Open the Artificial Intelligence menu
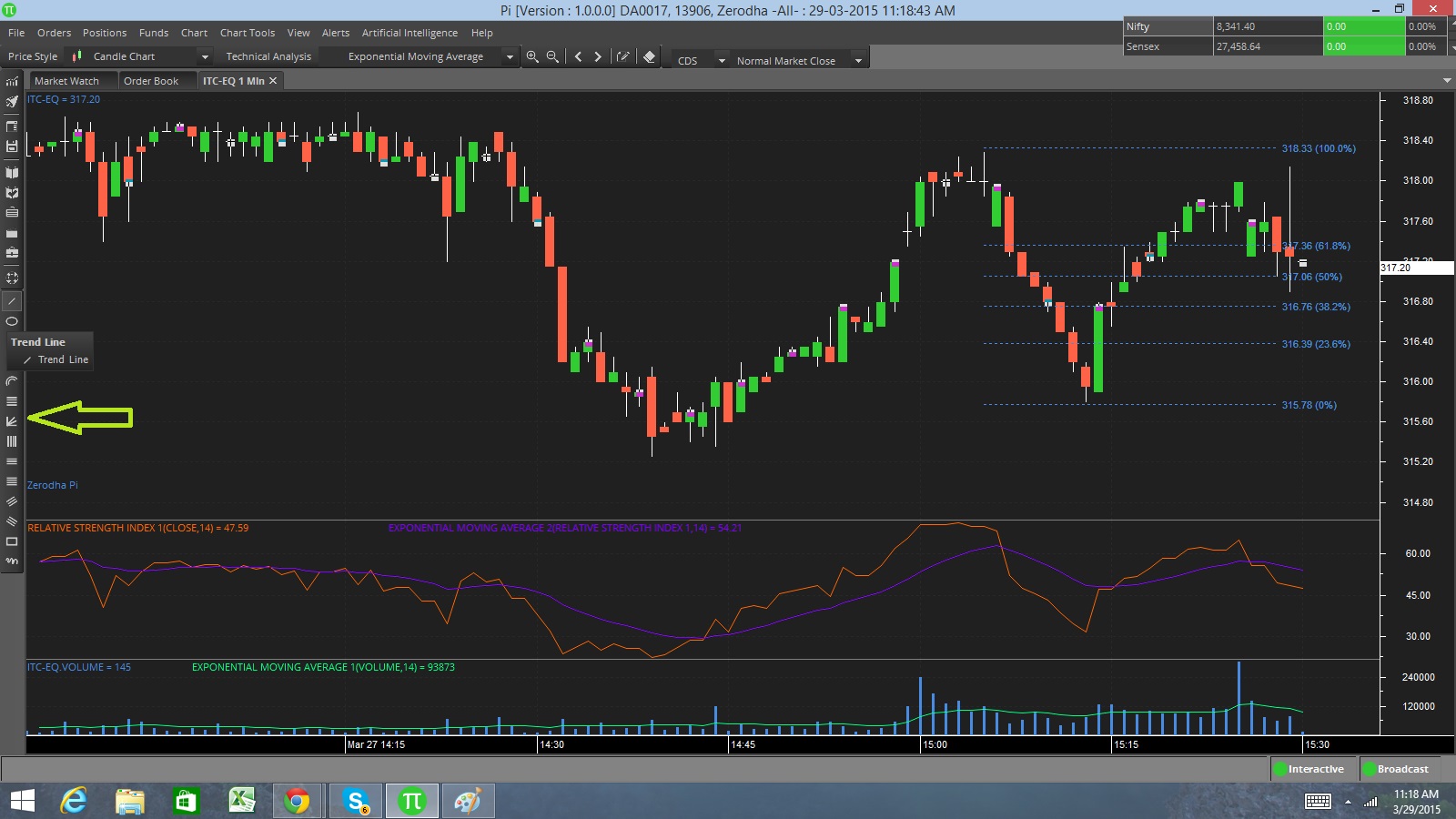The image size is (1456, 819). tap(409, 33)
